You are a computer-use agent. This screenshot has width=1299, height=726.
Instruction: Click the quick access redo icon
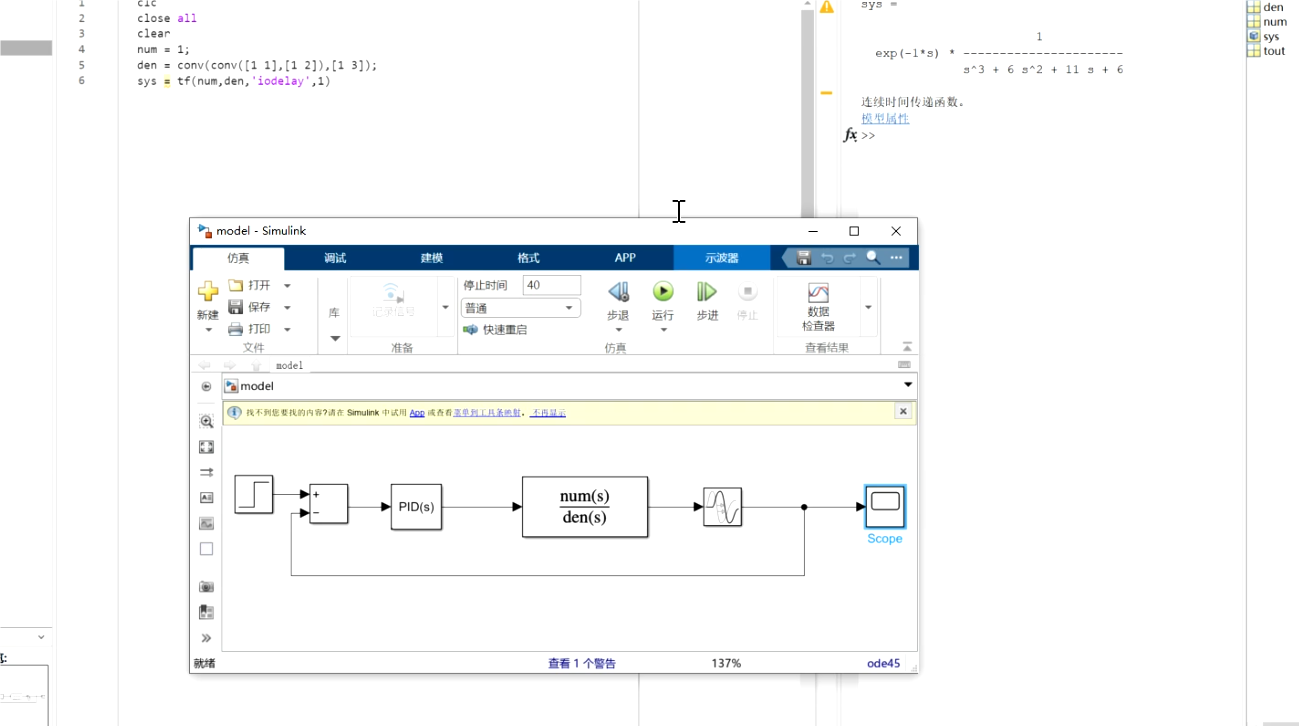point(850,258)
